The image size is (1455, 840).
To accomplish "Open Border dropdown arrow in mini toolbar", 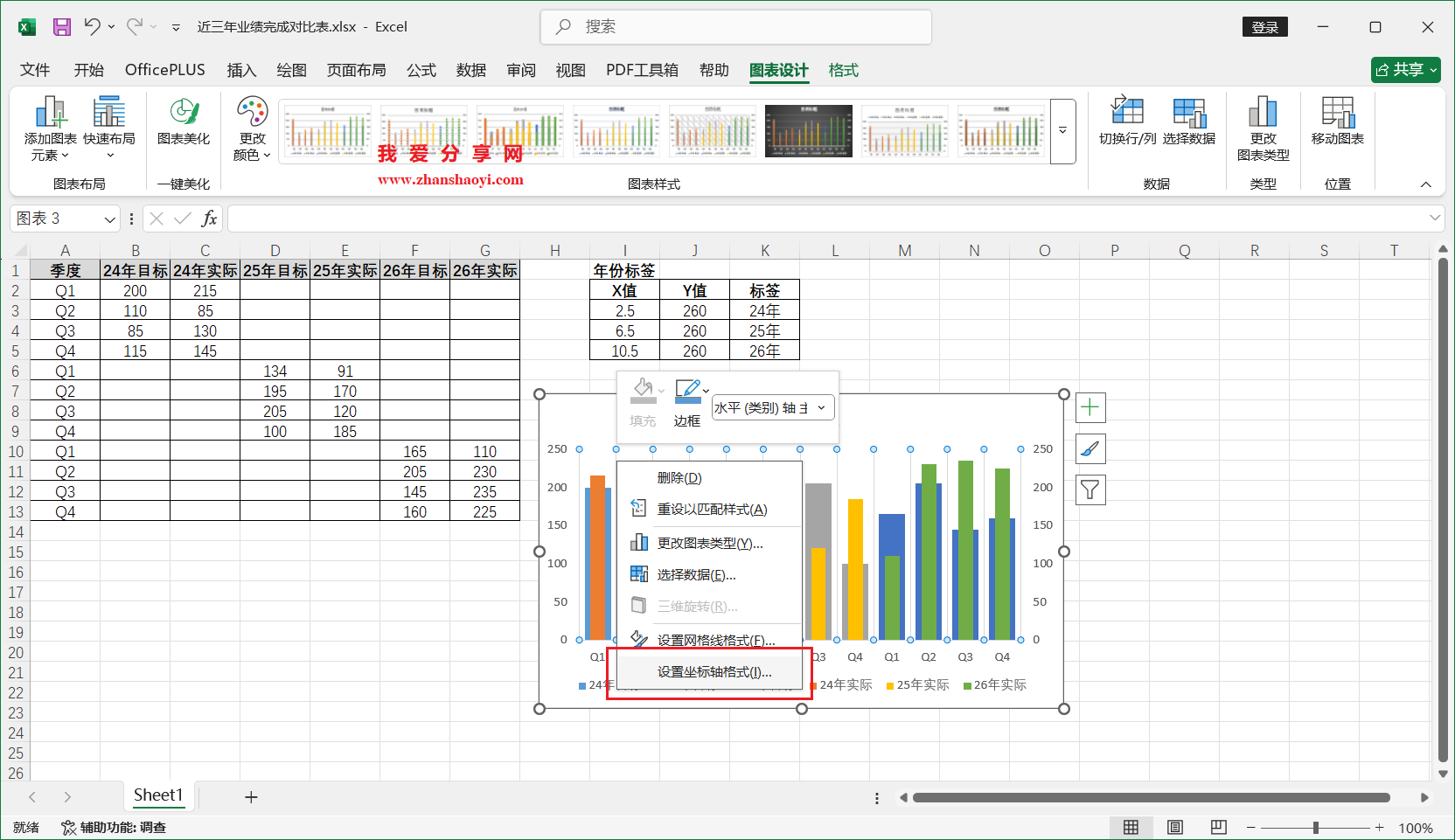I will tap(707, 391).
